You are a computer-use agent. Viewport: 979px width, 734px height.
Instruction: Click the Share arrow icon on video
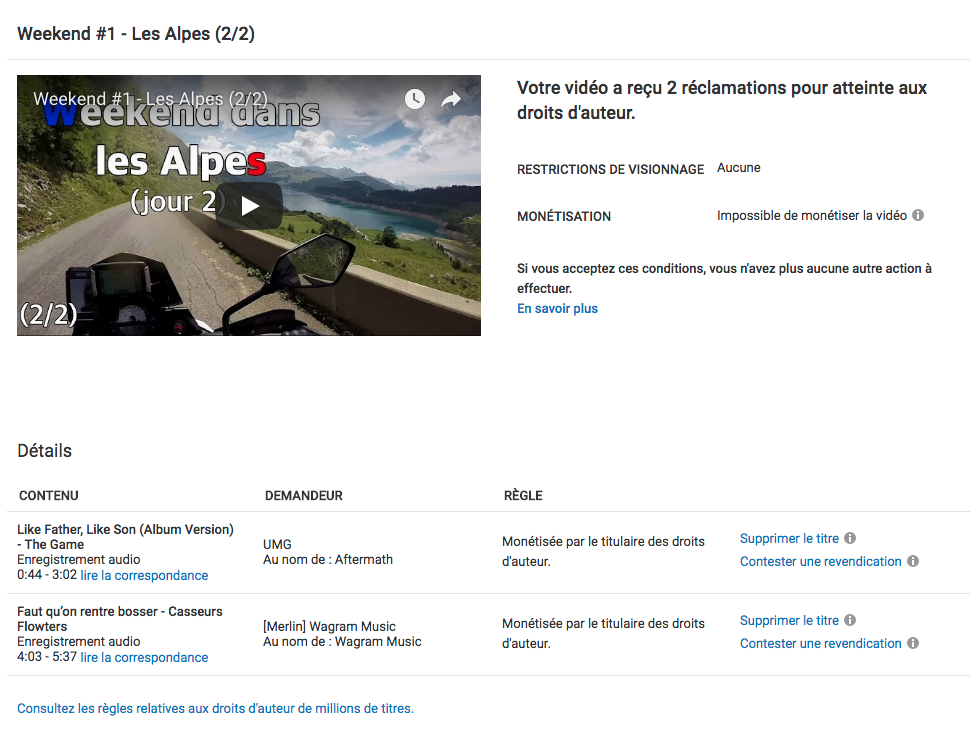[451, 99]
